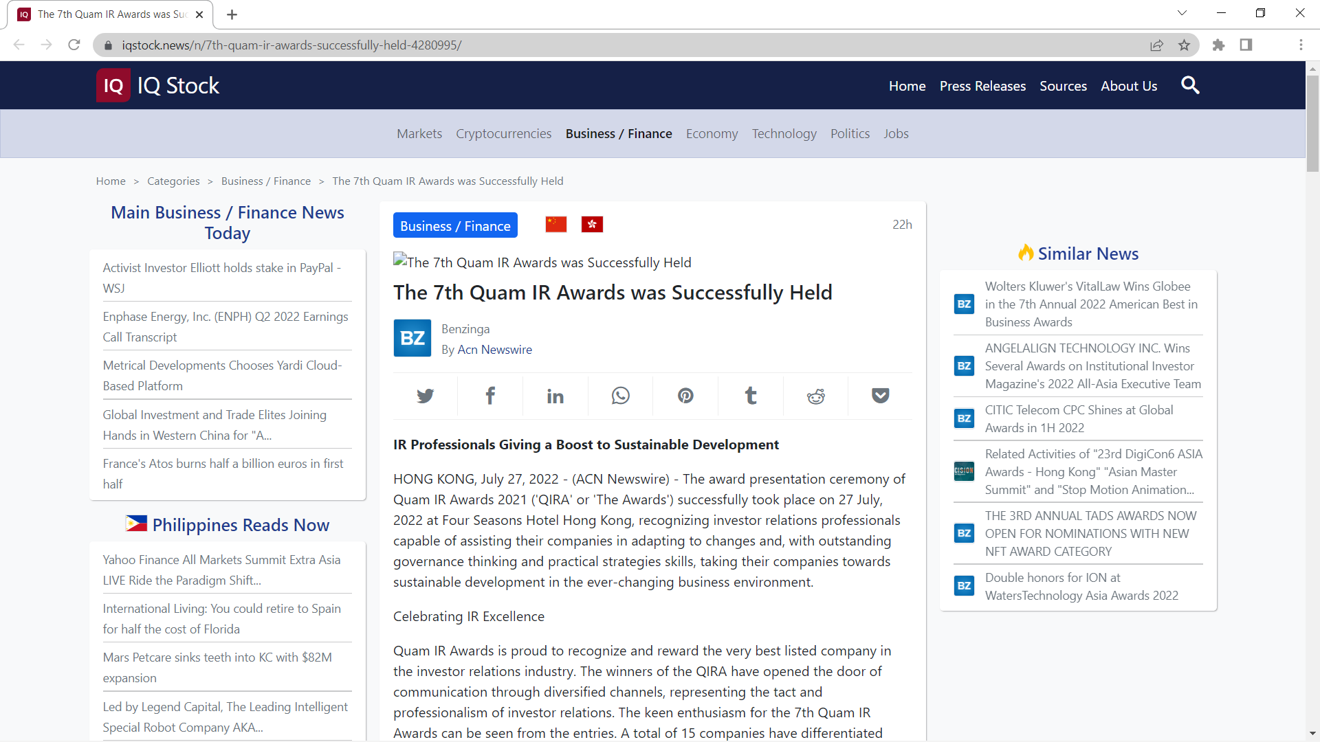Click scrollbar down arrow

click(1312, 734)
